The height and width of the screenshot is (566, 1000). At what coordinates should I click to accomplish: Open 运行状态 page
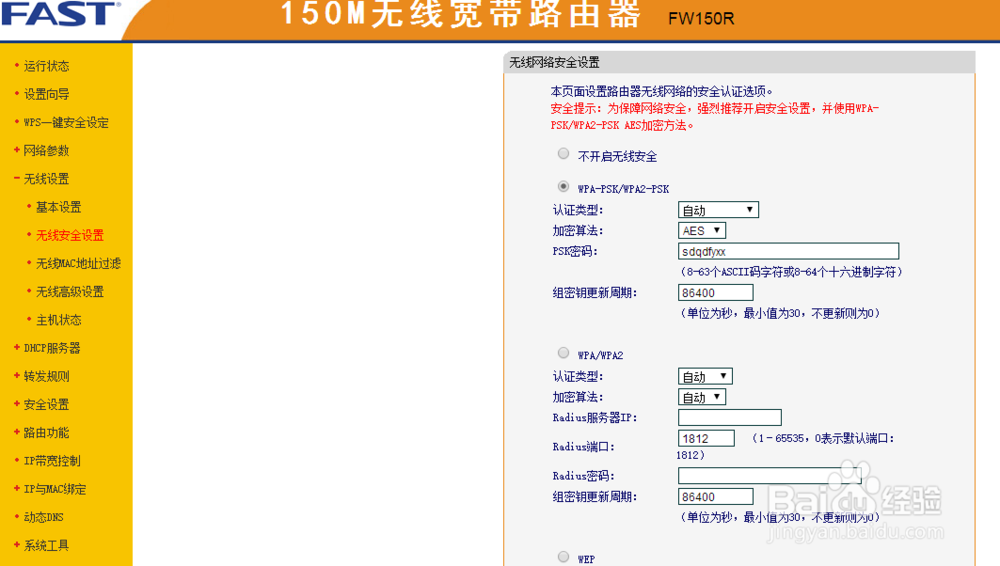pos(46,66)
